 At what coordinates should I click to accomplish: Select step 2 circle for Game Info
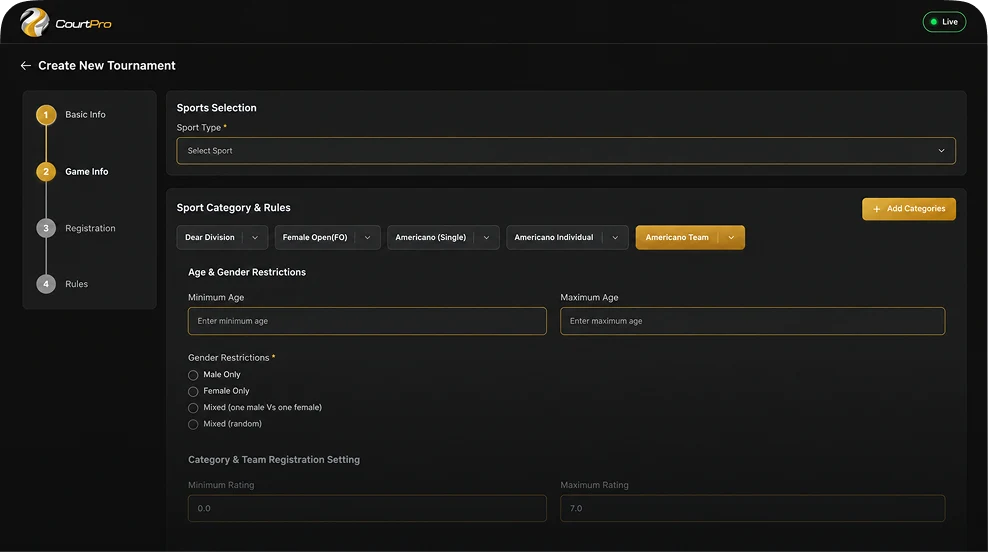point(46,171)
